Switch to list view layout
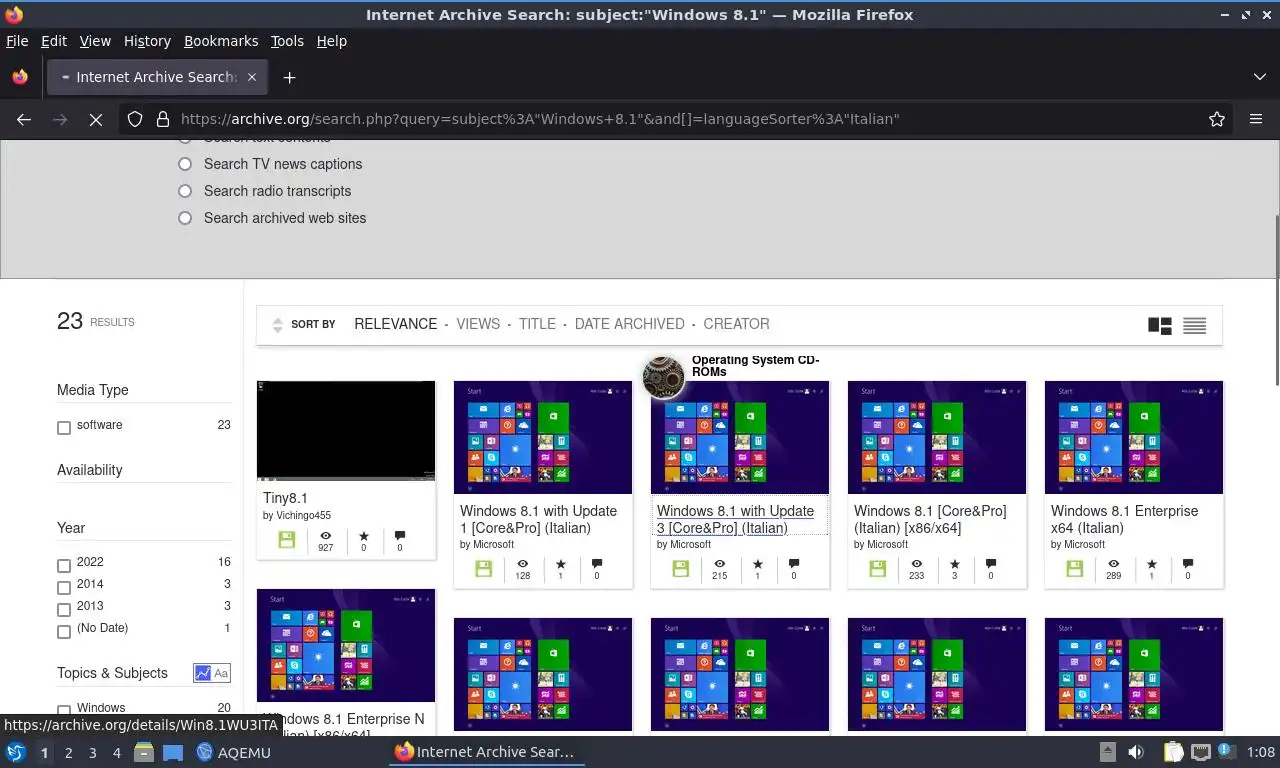 click(x=1194, y=325)
